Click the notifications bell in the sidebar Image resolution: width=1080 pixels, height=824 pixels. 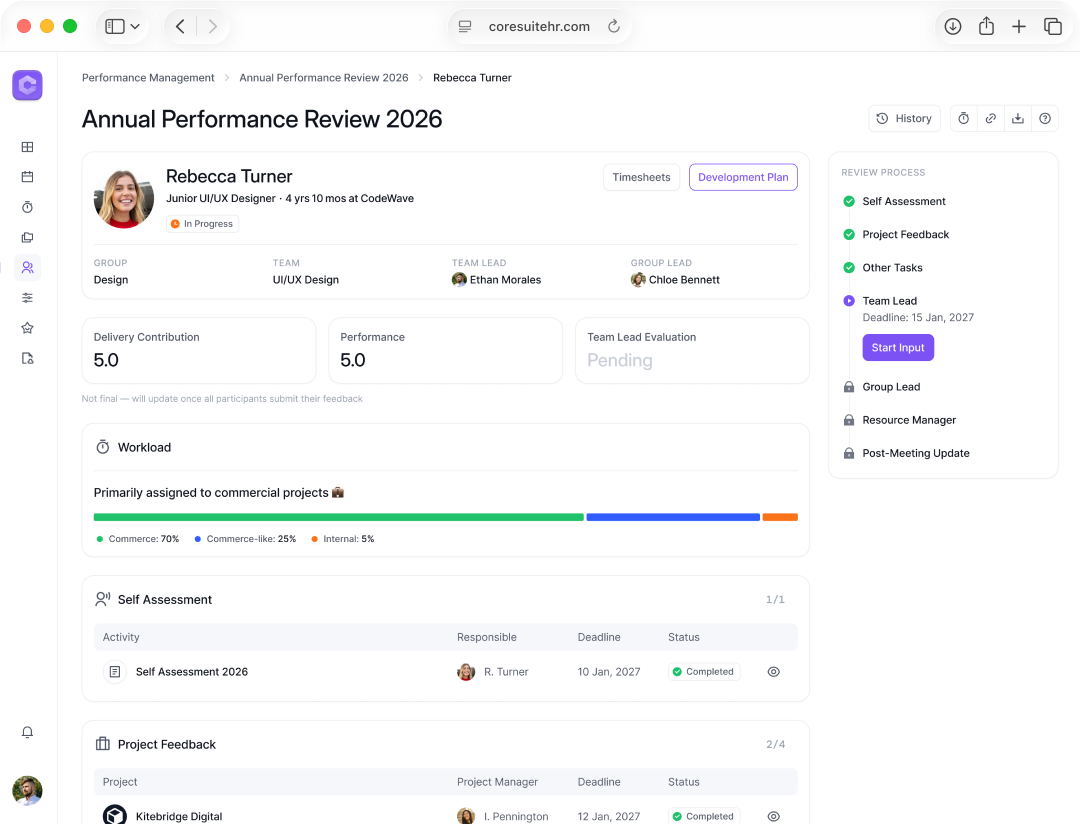[27, 732]
